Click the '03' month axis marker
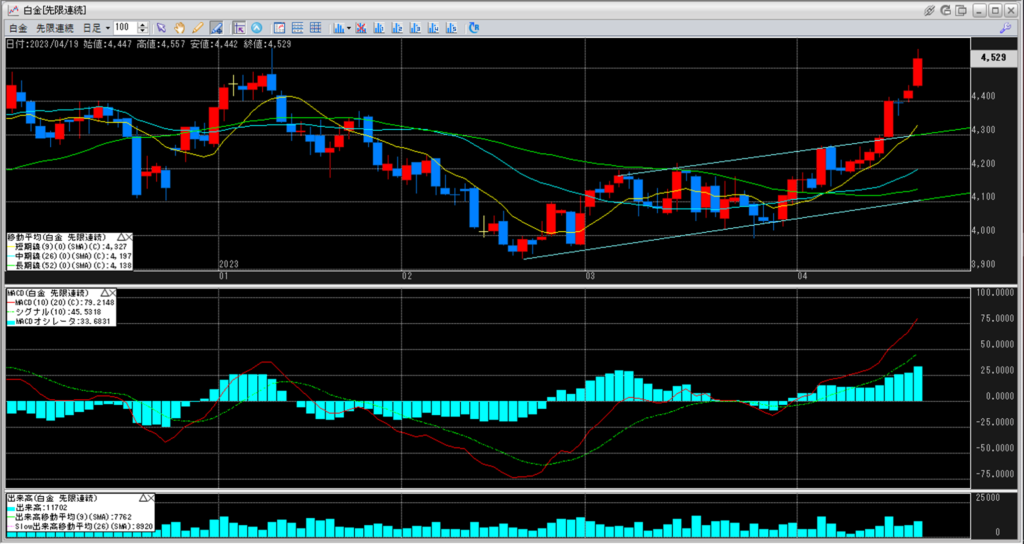This screenshot has height=544, width=1024. 590,276
